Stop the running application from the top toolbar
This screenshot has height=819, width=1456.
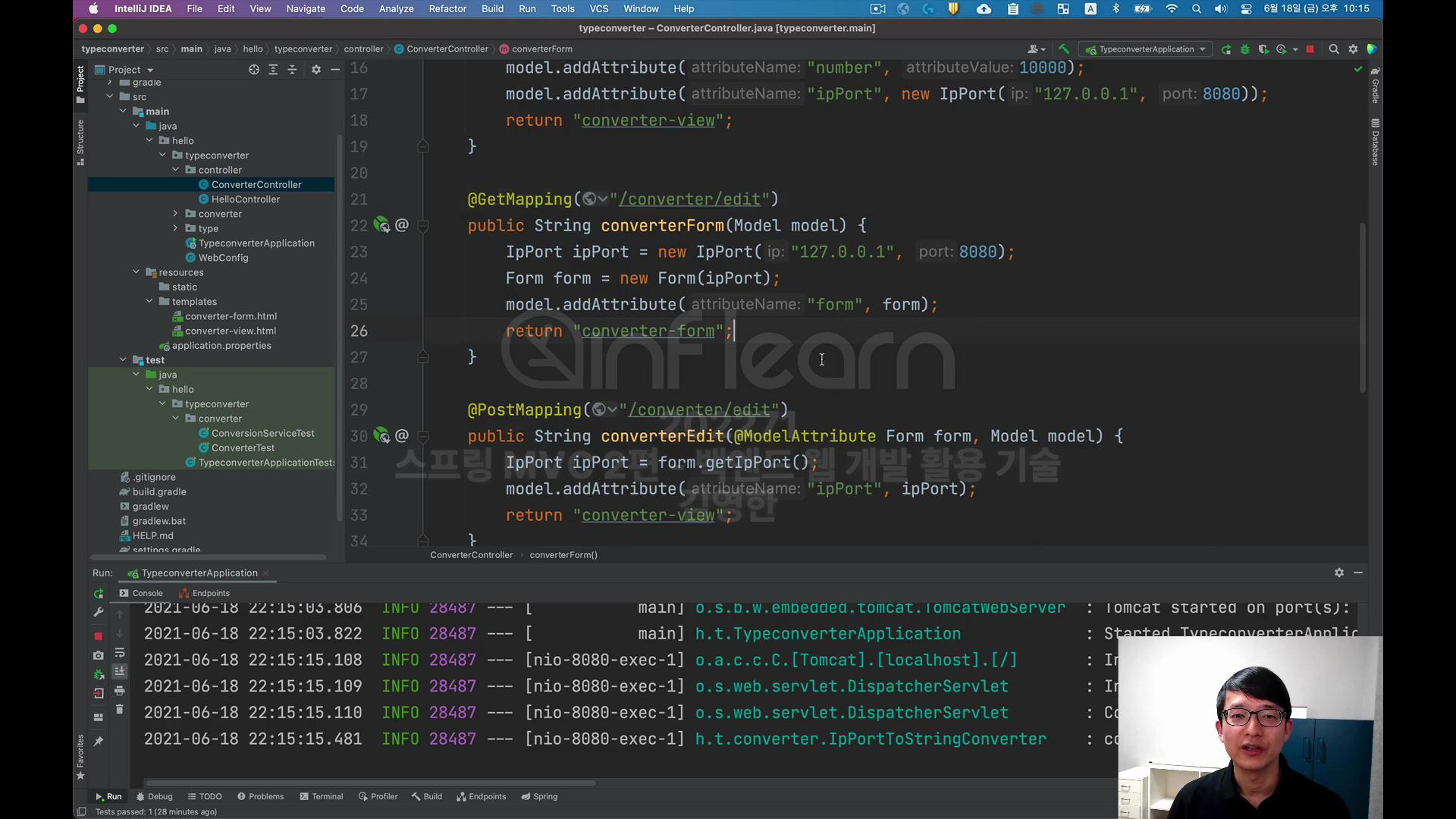1310,49
